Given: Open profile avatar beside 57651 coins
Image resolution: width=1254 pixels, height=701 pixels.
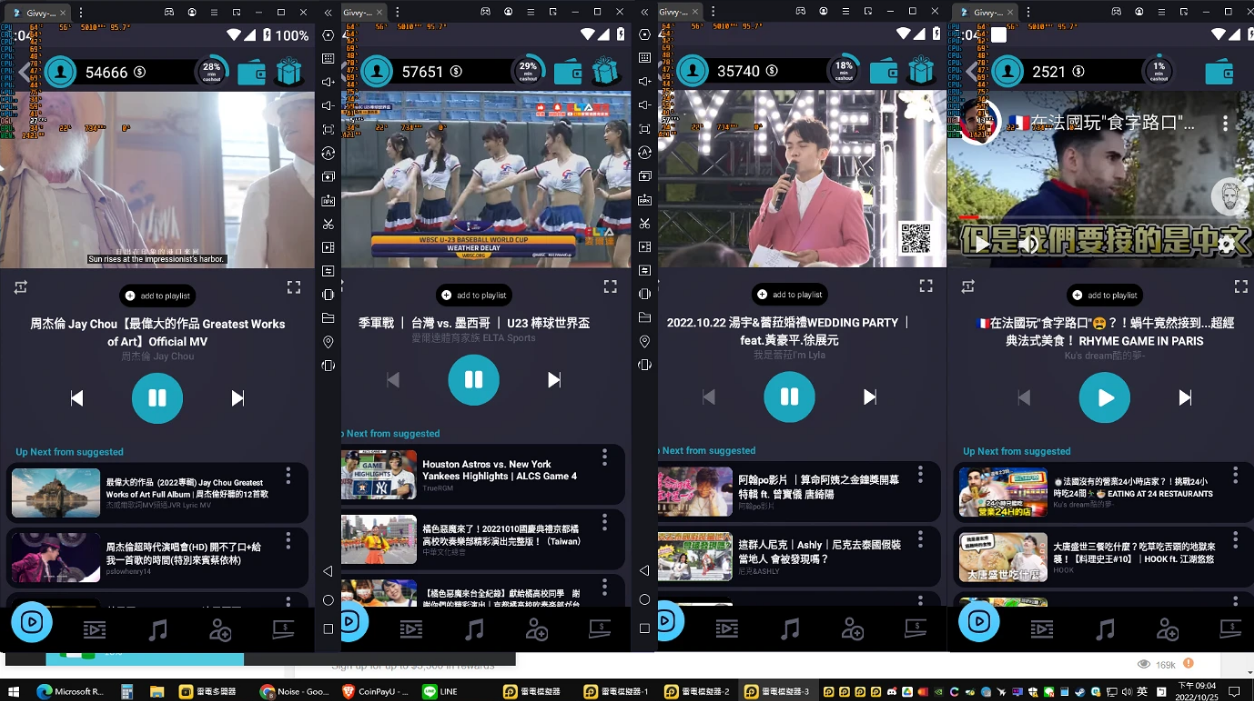Looking at the screenshot, I should point(377,72).
